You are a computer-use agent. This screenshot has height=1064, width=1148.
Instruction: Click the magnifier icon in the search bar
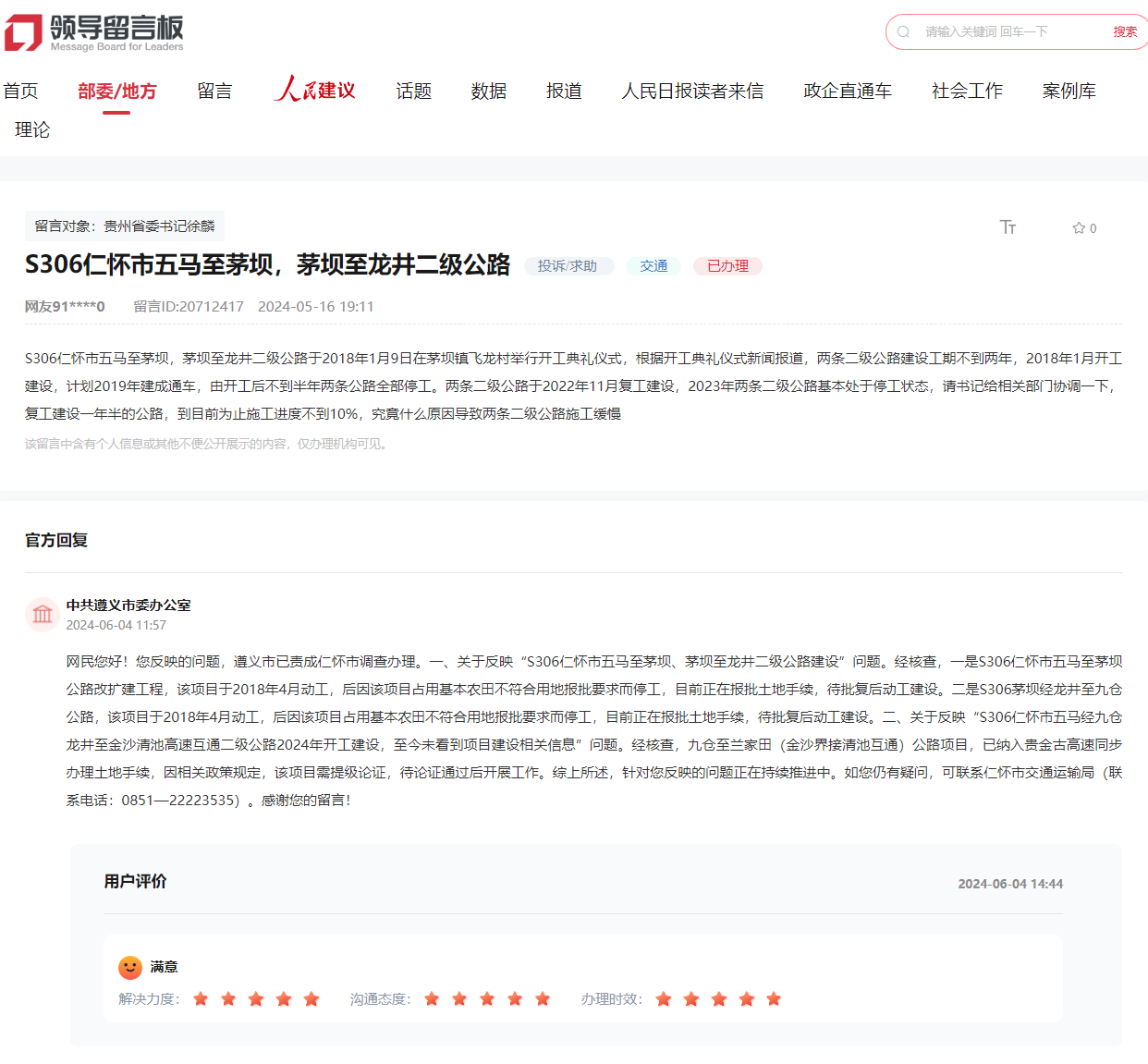[903, 31]
